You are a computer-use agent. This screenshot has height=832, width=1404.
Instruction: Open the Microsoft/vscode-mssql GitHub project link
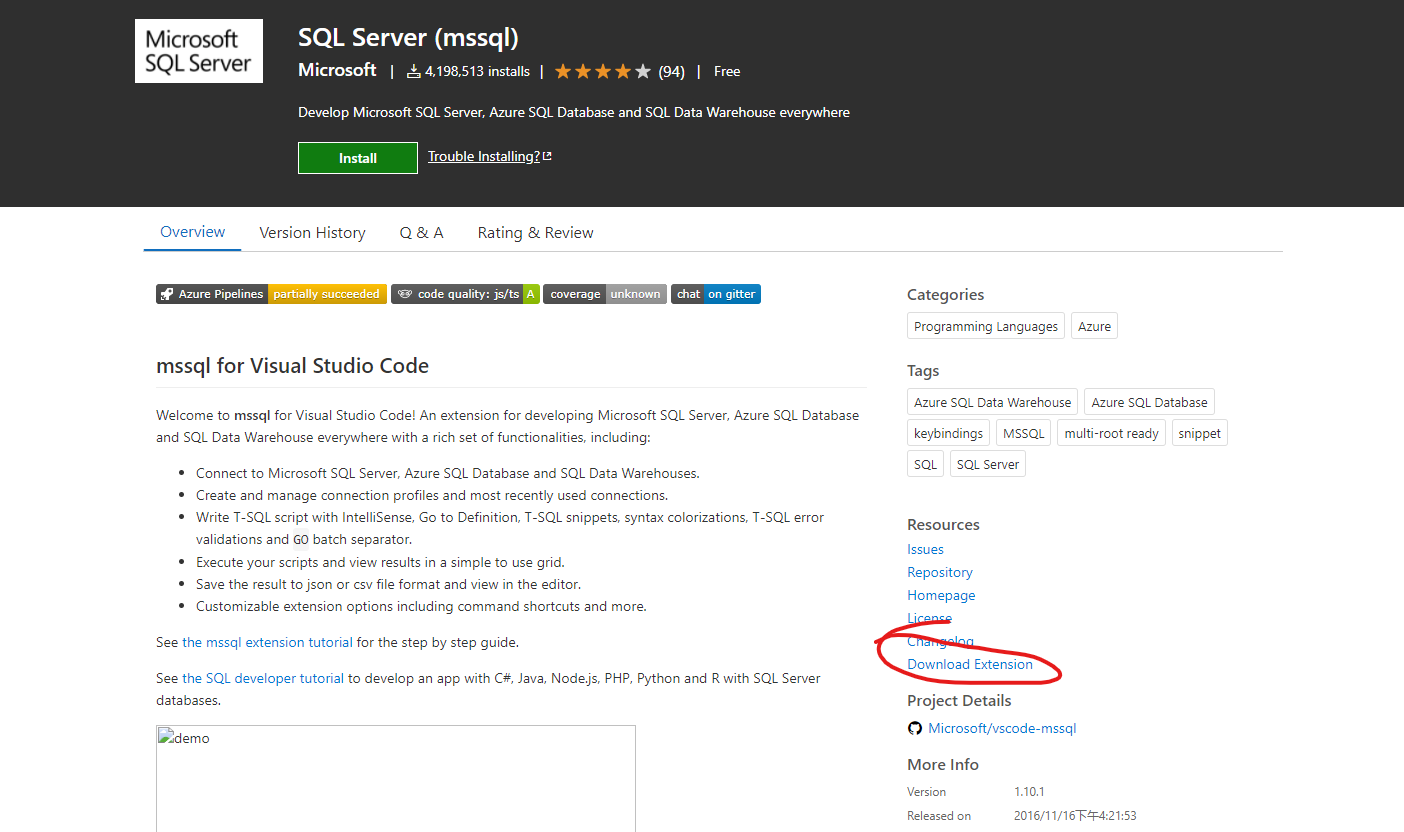point(1002,728)
